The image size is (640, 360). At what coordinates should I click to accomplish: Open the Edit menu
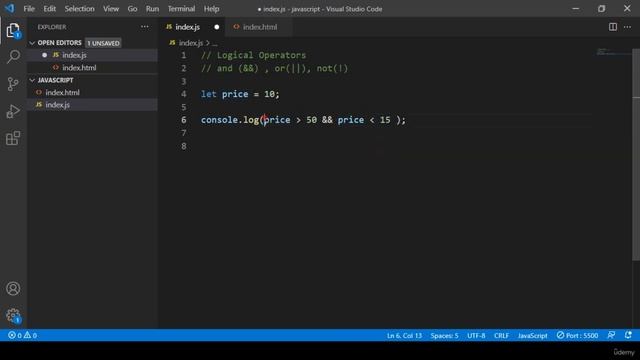tap(49, 9)
